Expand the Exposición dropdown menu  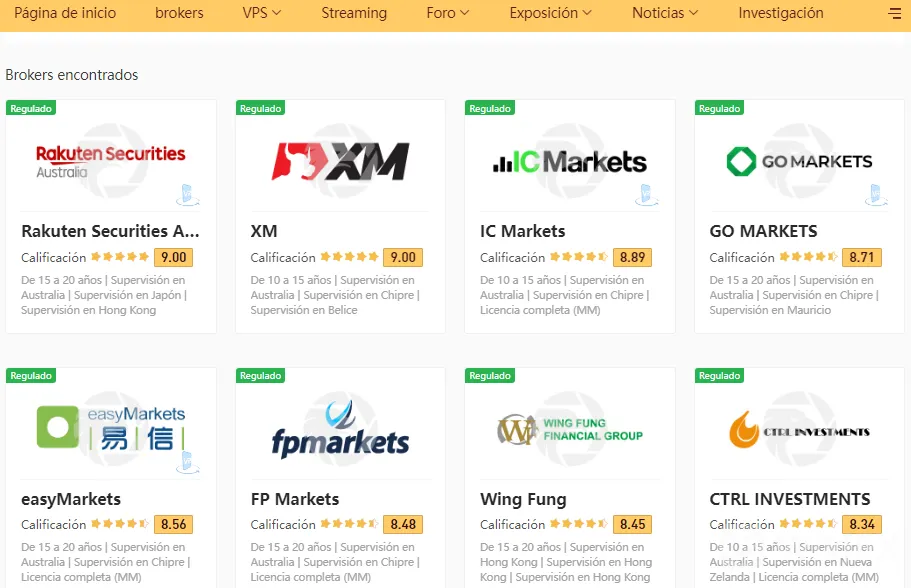(x=551, y=13)
